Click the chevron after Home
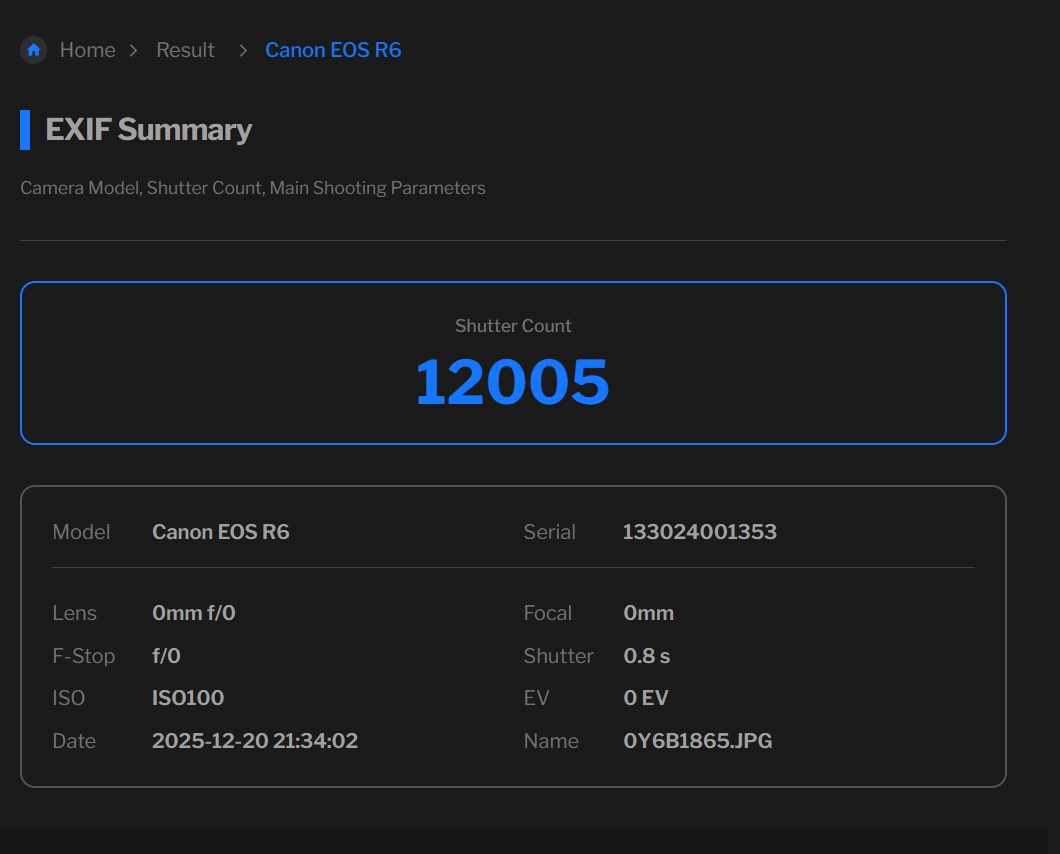This screenshot has height=854, width=1060. click(x=134, y=50)
